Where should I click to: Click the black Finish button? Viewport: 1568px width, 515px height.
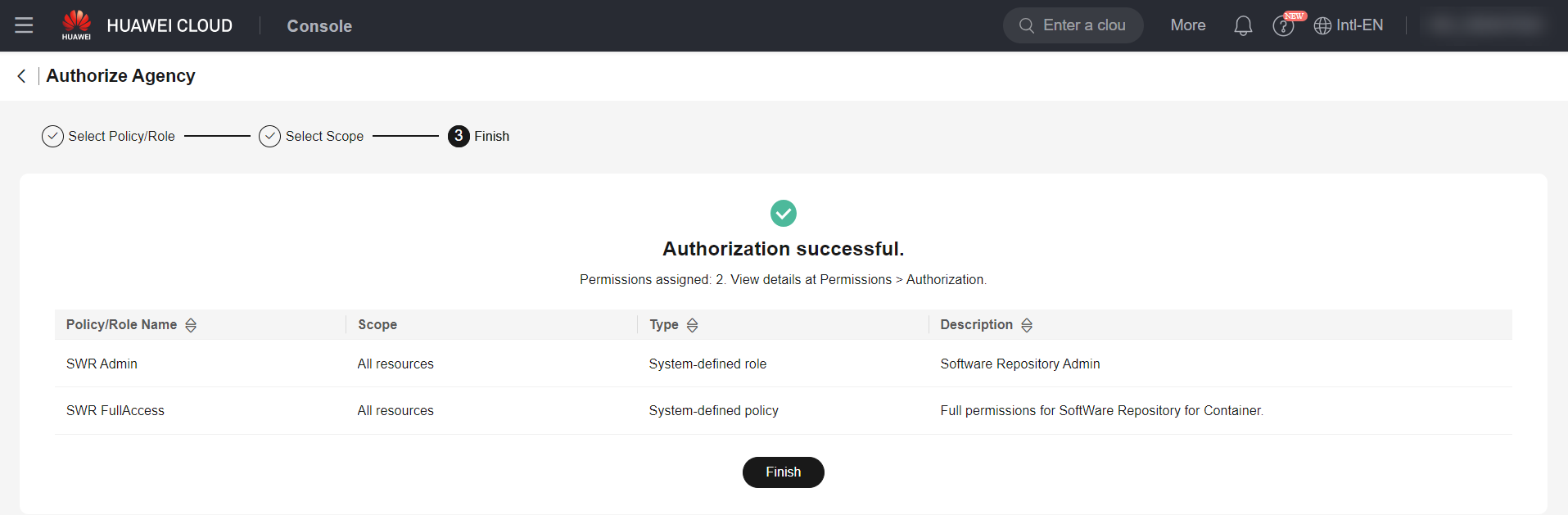click(783, 472)
